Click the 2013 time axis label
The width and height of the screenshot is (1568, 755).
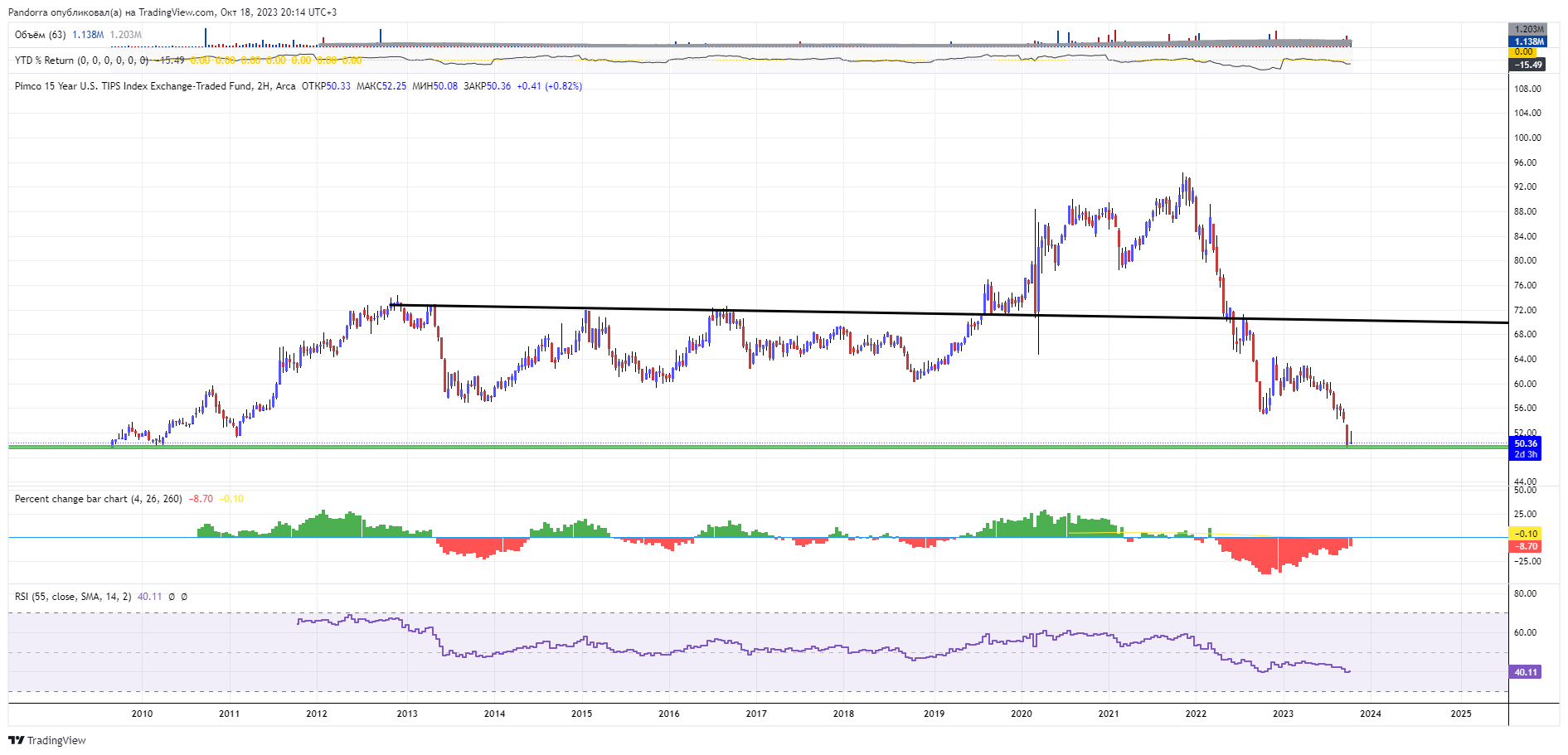[407, 714]
